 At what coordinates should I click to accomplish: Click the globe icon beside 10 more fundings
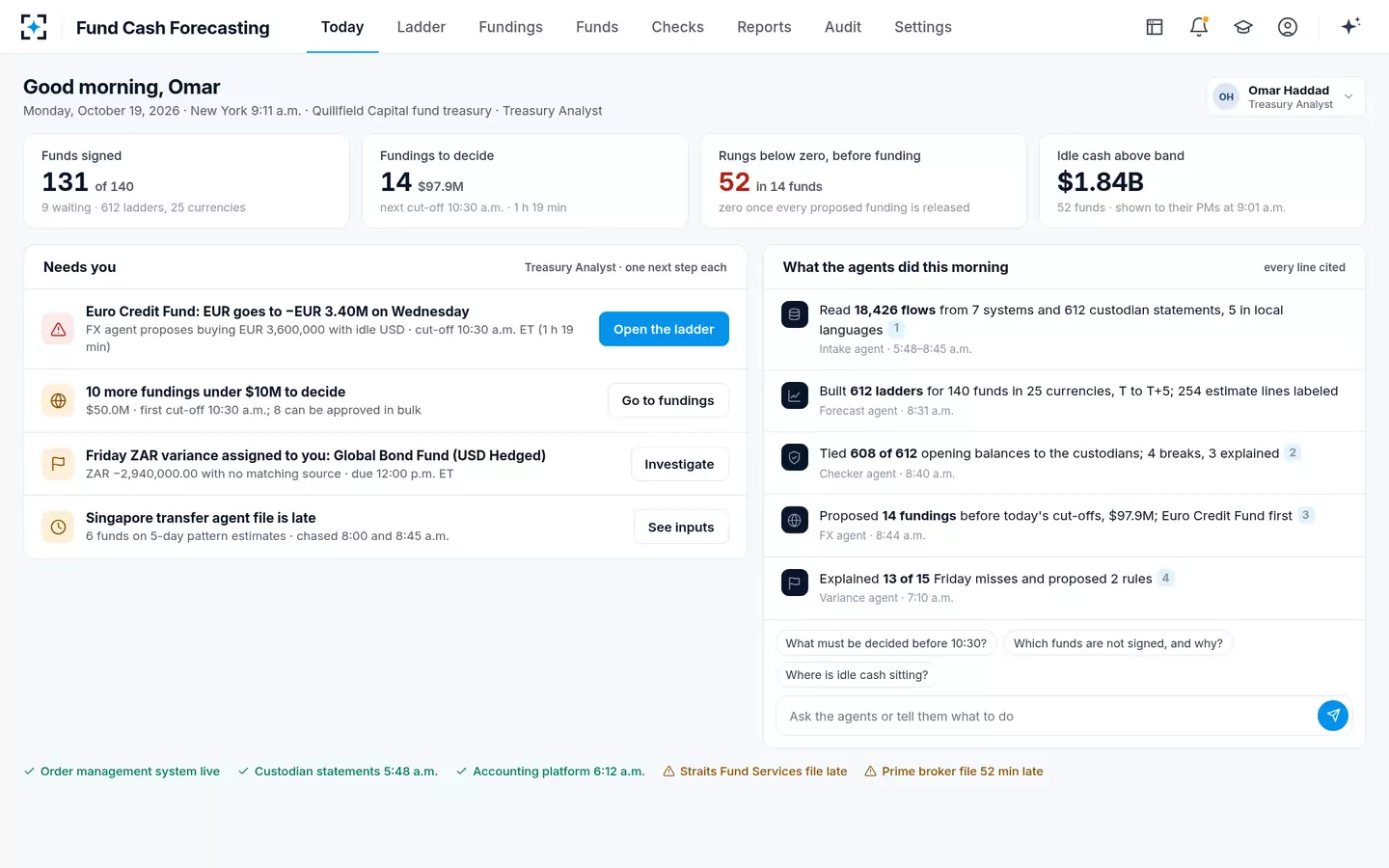pos(58,400)
